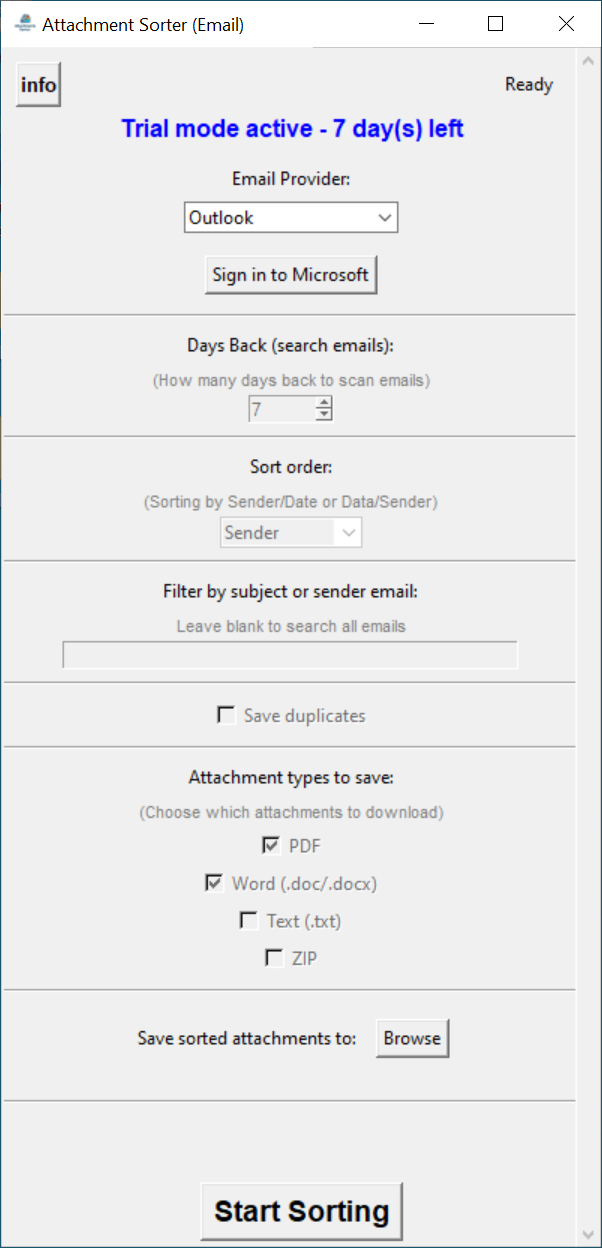Click Sign in to Microsoft button

[291, 275]
